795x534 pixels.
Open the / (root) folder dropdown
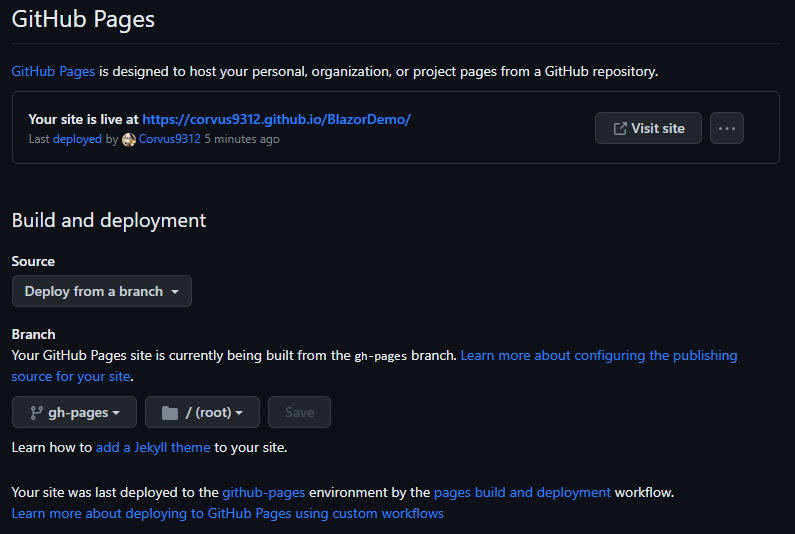tap(202, 412)
